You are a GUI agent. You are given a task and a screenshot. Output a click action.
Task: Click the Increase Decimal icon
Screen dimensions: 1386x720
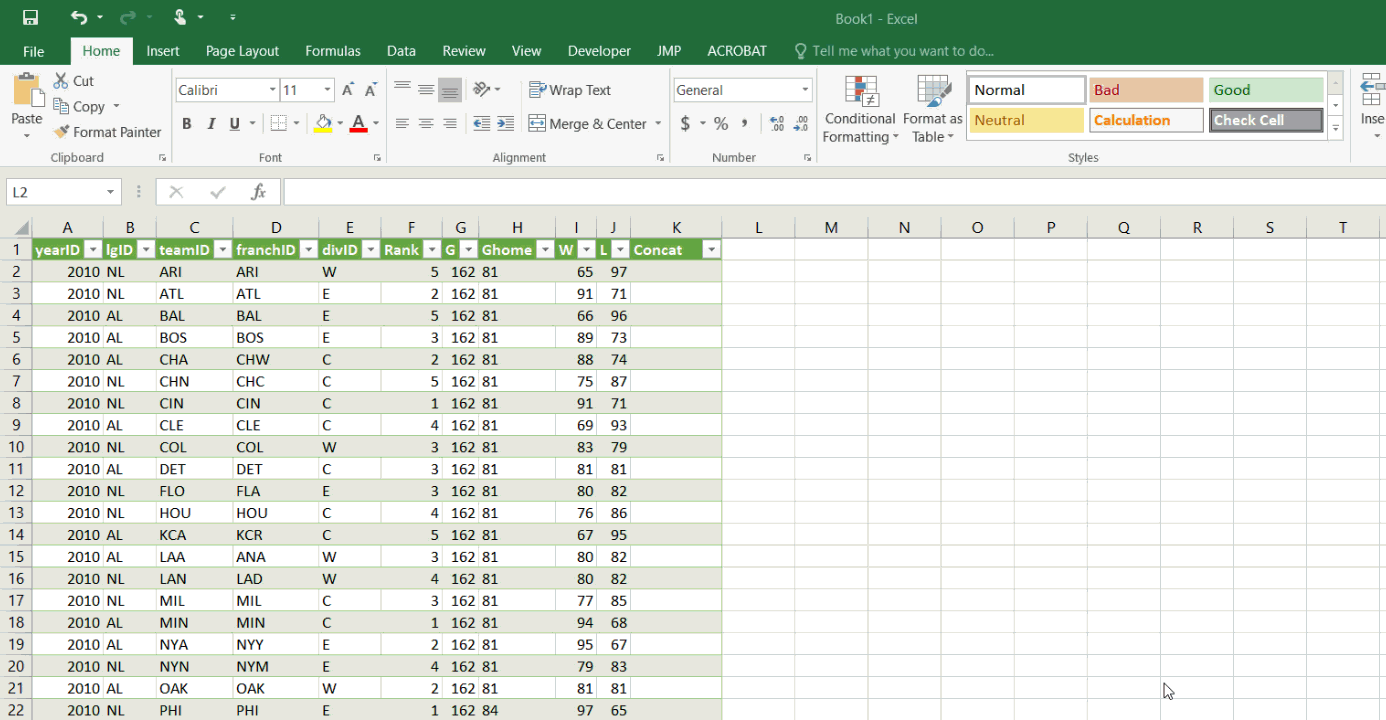point(777,124)
